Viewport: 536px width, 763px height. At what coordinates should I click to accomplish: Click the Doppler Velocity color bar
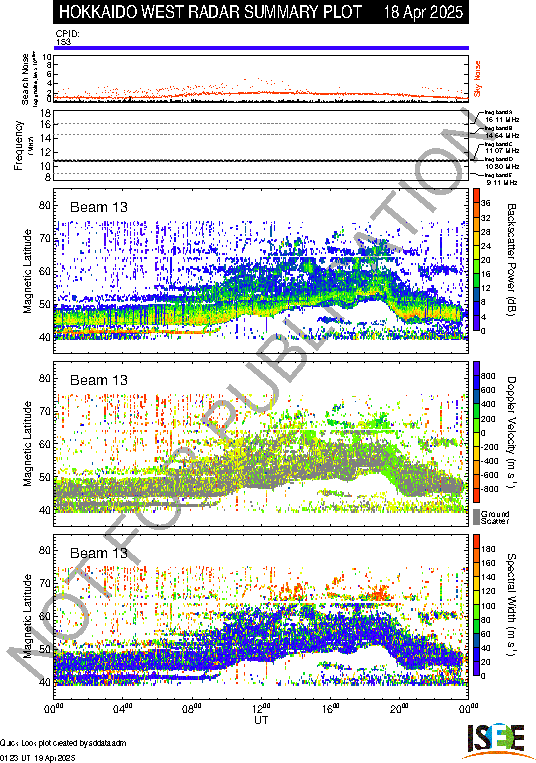coord(477,433)
